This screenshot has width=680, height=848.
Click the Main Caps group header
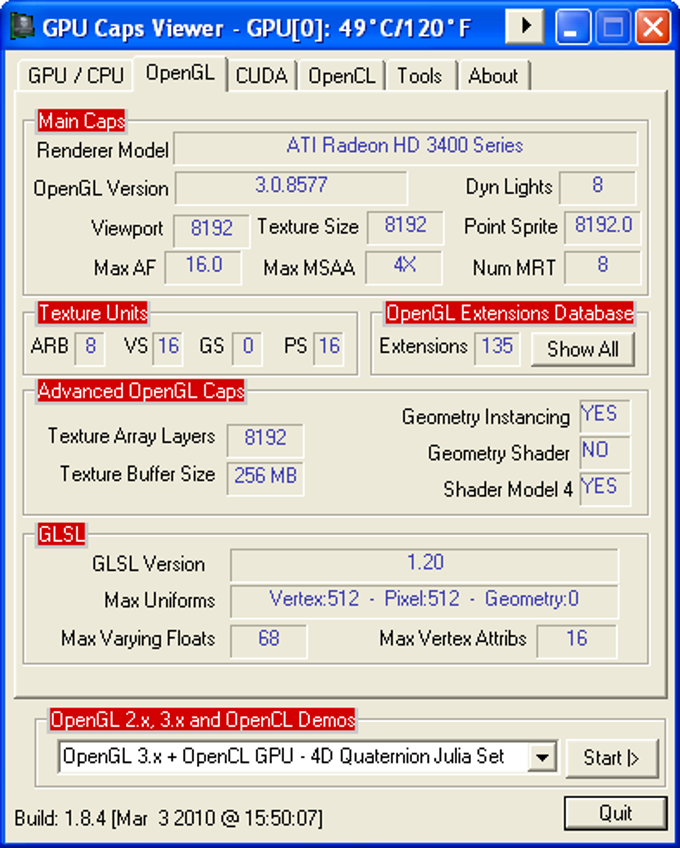click(x=81, y=121)
